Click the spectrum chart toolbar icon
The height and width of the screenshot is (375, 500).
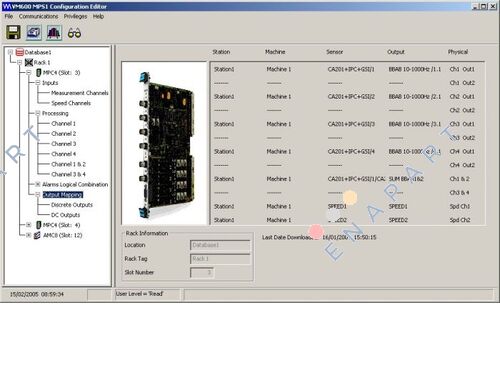[54, 33]
